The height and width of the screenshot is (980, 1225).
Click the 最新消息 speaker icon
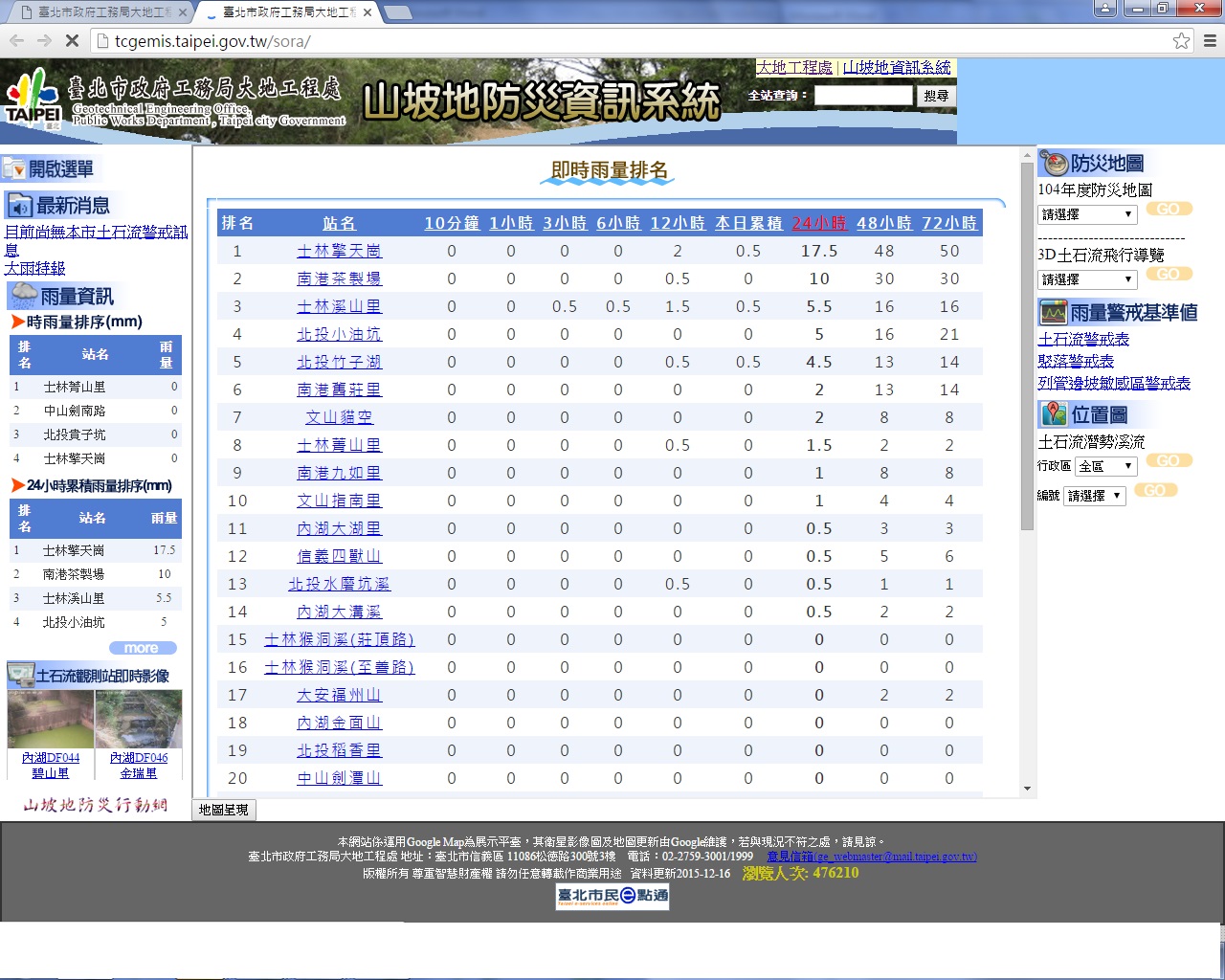click(19, 206)
